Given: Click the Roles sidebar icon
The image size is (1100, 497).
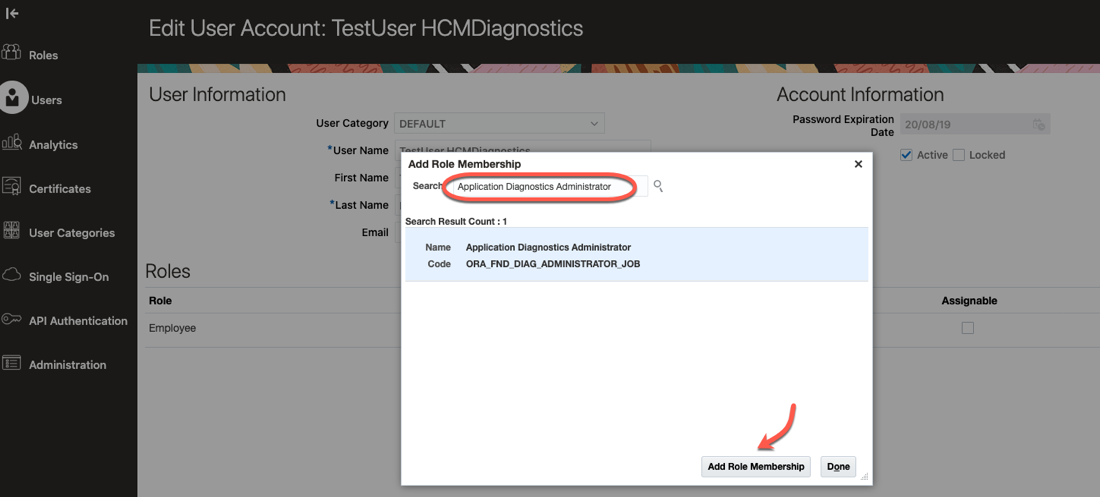Looking at the screenshot, I should pyautogui.click(x=13, y=54).
